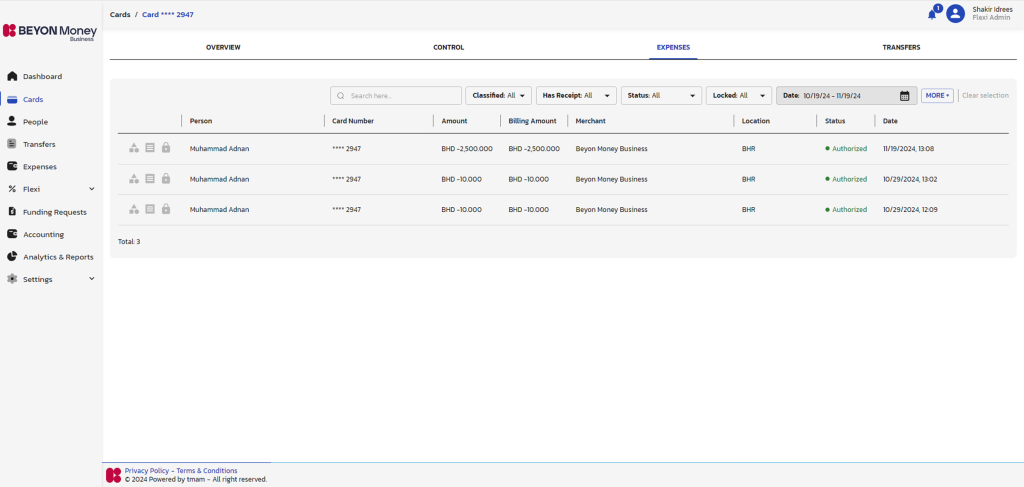Screen dimensions: 1024x487
Task: Sort by the Person column header
Action: [x=201, y=121]
